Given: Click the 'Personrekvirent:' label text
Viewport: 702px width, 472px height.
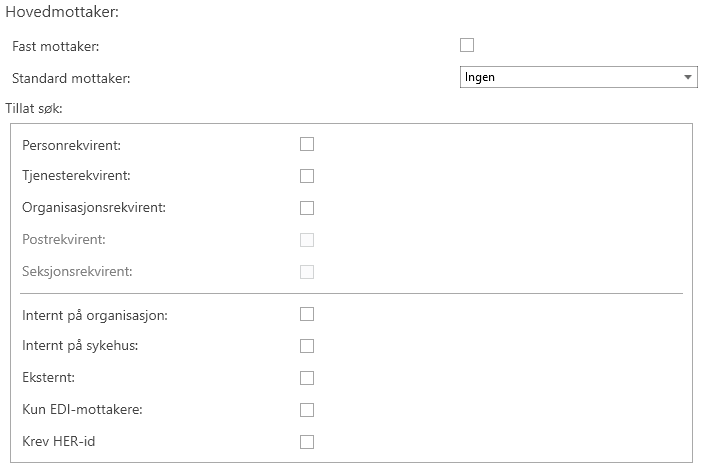Looking at the screenshot, I should pos(71,146).
